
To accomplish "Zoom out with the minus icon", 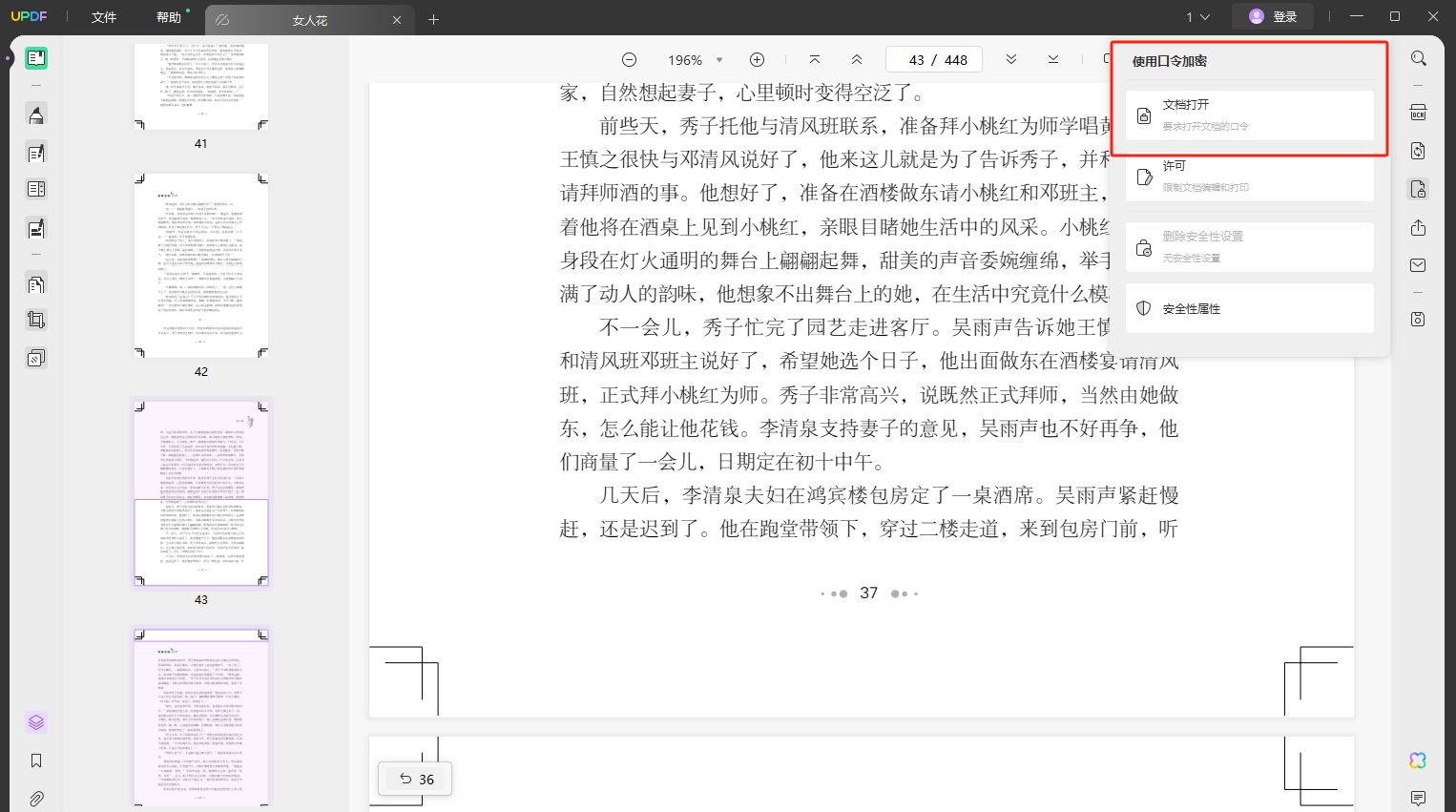I will [x=629, y=59].
